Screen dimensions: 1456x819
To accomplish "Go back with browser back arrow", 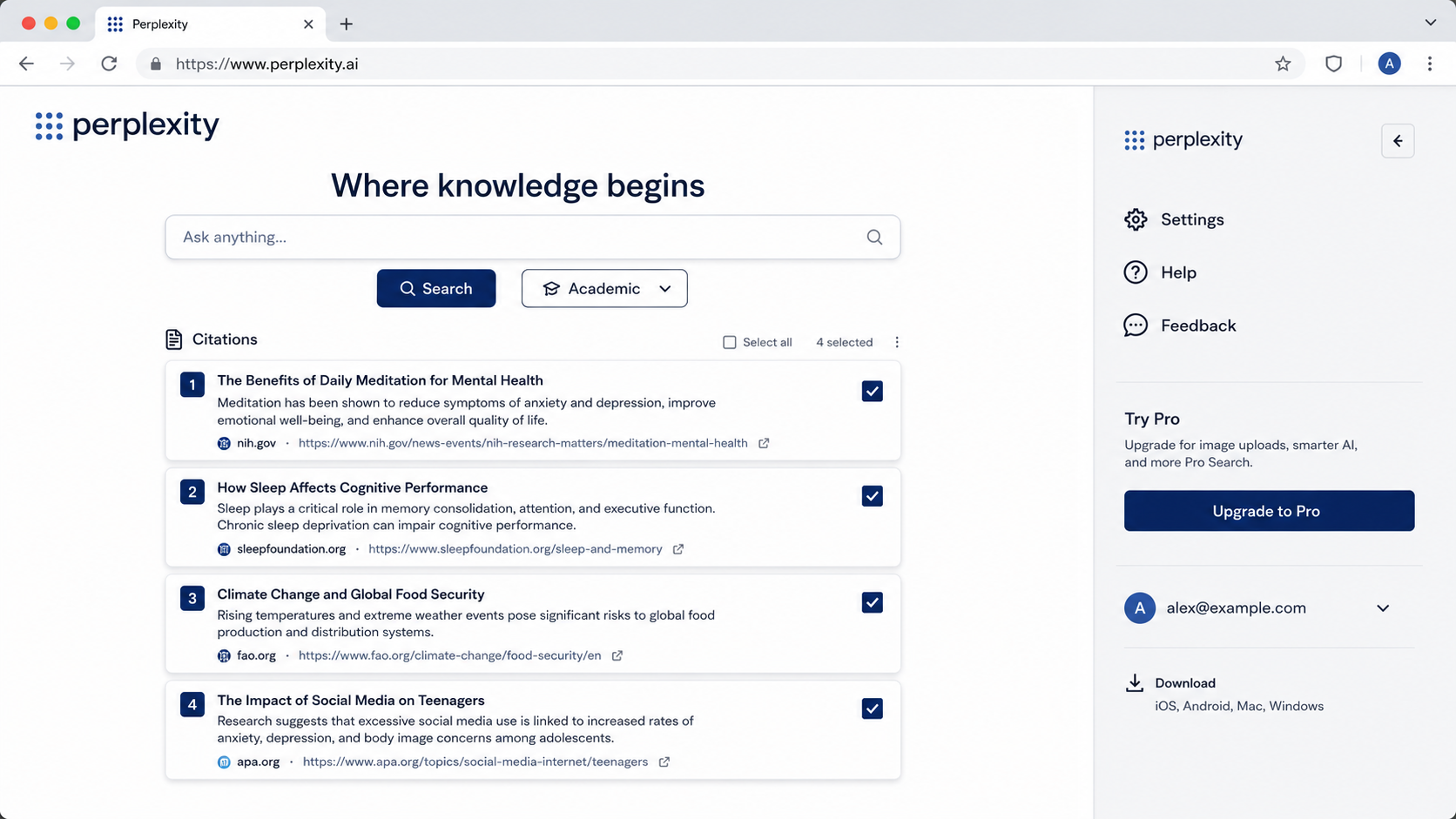I will [x=27, y=64].
